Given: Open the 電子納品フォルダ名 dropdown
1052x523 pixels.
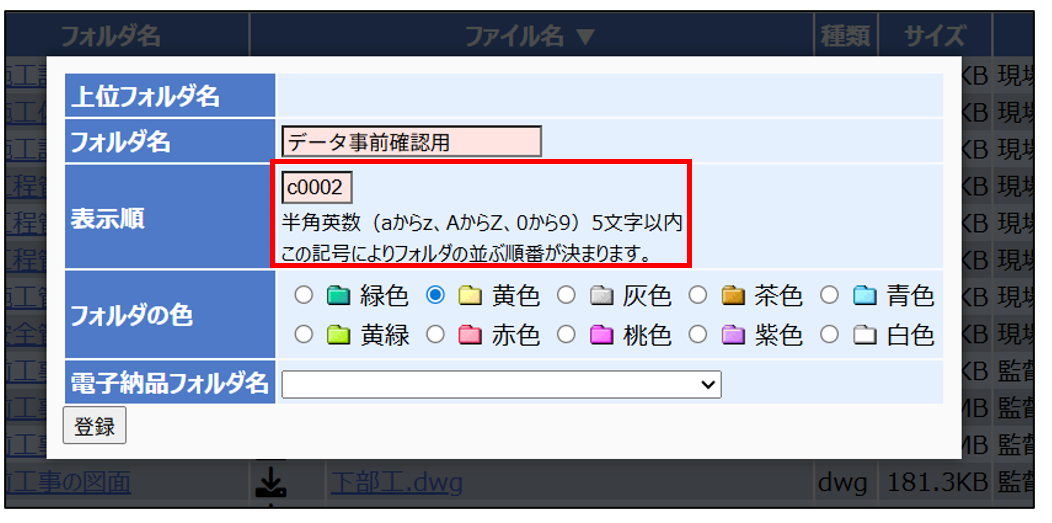Looking at the screenshot, I should coord(501,384).
